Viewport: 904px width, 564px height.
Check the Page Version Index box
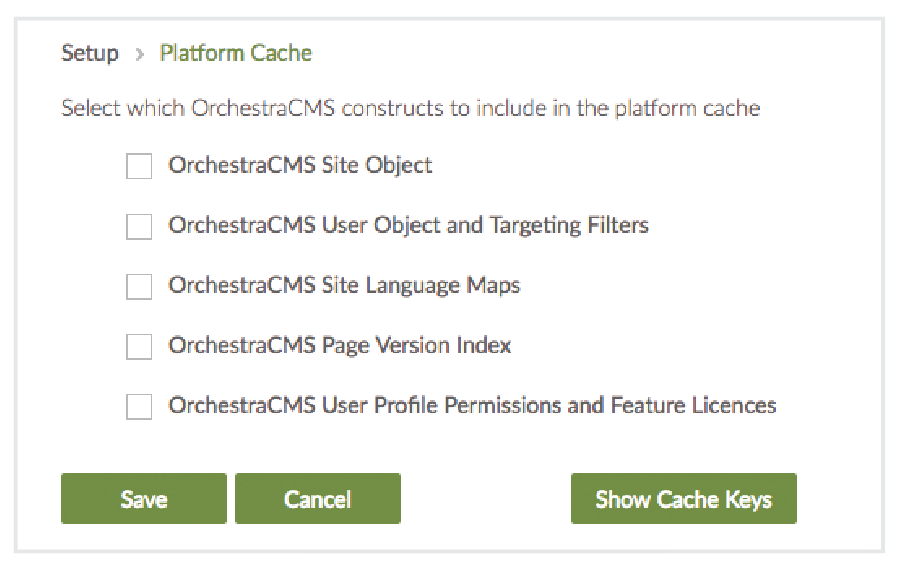click(139, 346)
